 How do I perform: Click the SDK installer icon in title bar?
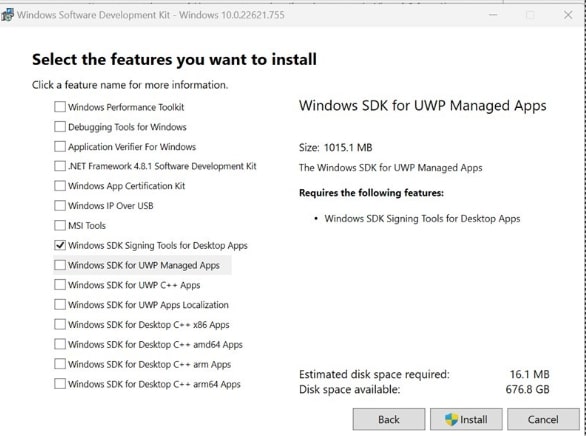click(7, 15)
